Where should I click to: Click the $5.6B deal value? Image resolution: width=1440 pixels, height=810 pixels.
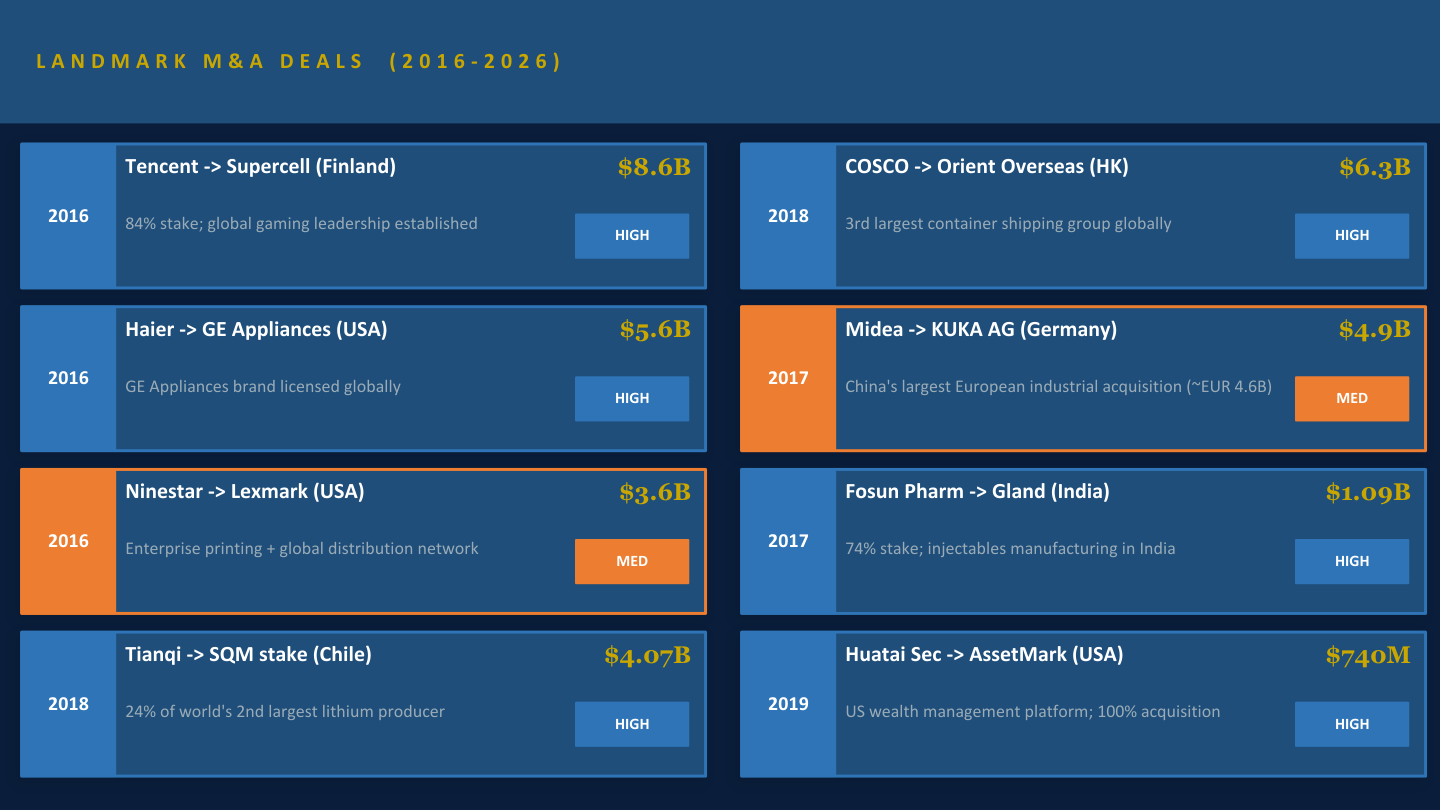pos(654,330)
